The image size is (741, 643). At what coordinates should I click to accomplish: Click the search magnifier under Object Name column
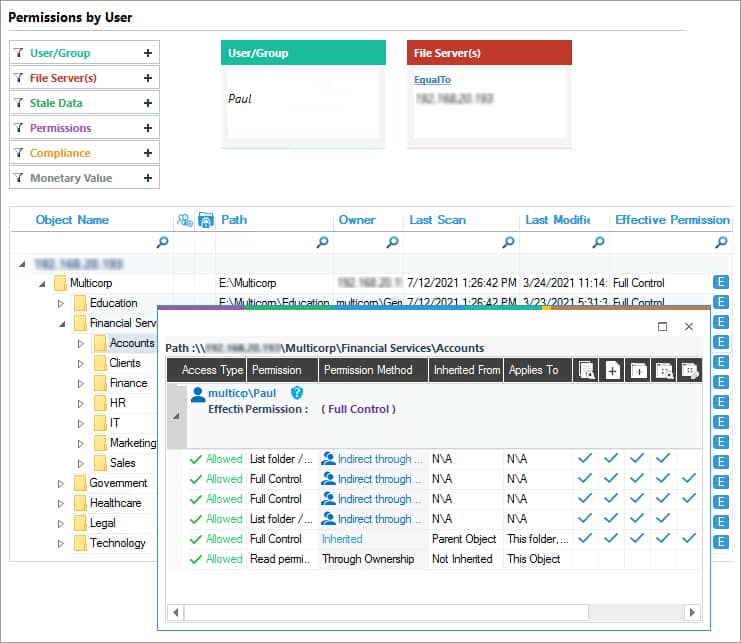click(162, 242)
